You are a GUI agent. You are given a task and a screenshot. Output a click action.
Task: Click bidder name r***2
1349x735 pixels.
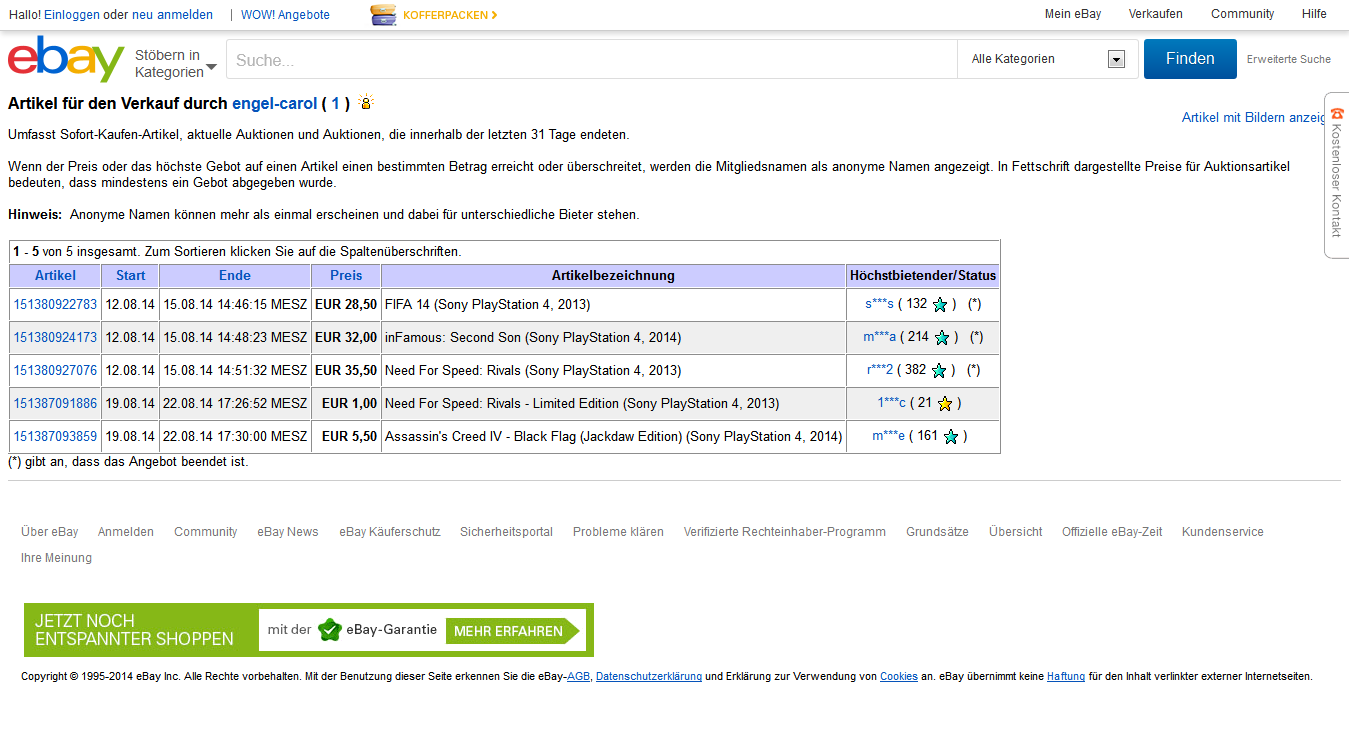[x=880, y=370]
